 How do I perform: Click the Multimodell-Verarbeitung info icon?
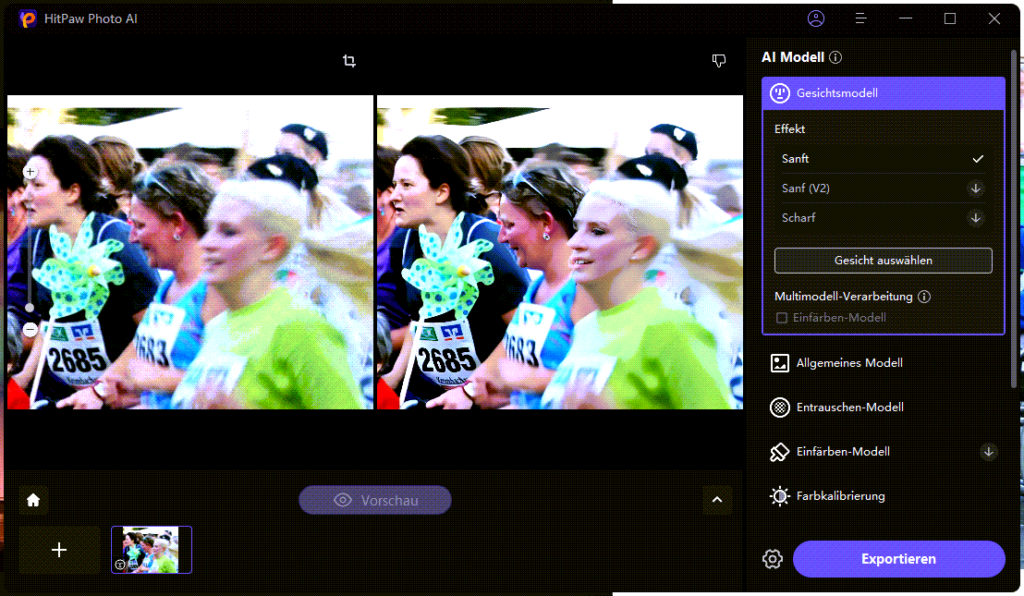(924, 296)
